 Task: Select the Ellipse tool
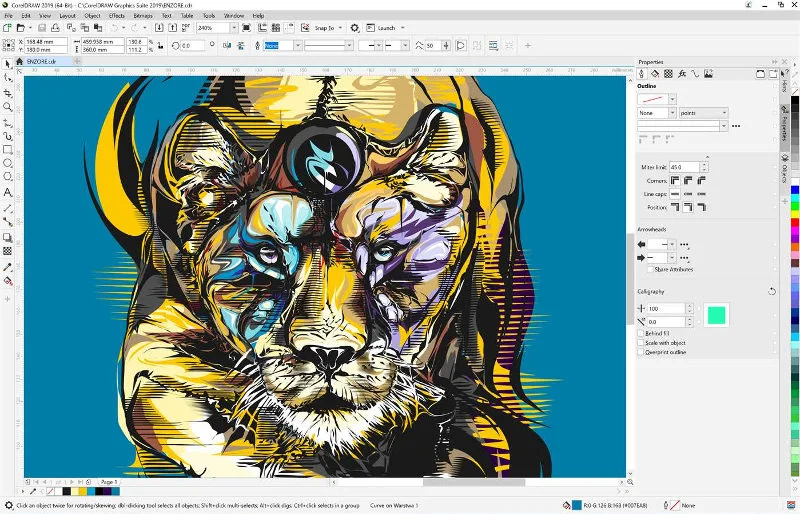[x=7, y=163]
